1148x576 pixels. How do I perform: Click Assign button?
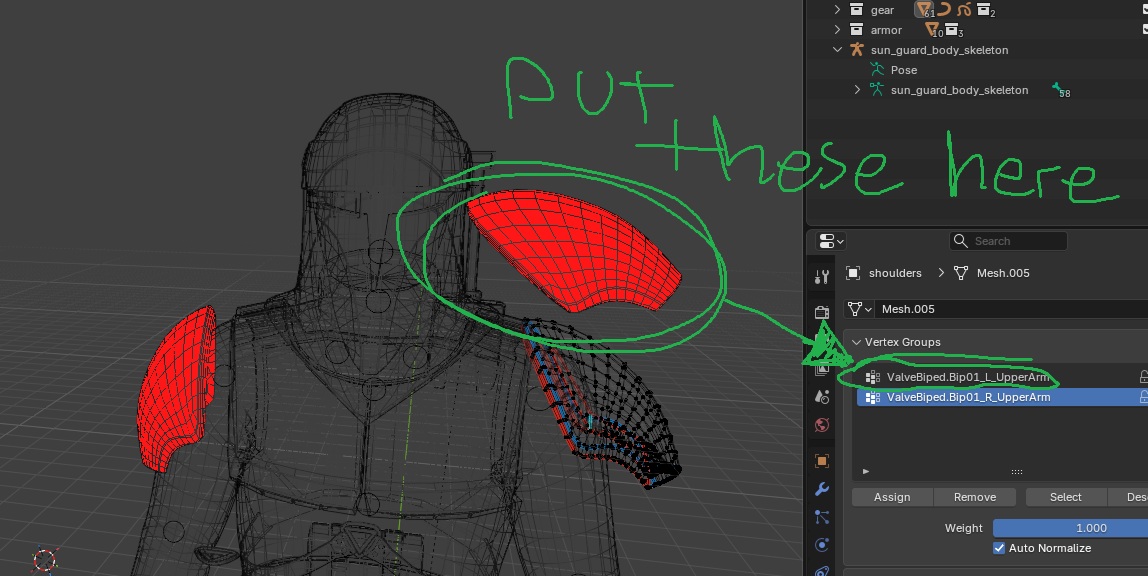pyautogui.click(x=892, y=497)
